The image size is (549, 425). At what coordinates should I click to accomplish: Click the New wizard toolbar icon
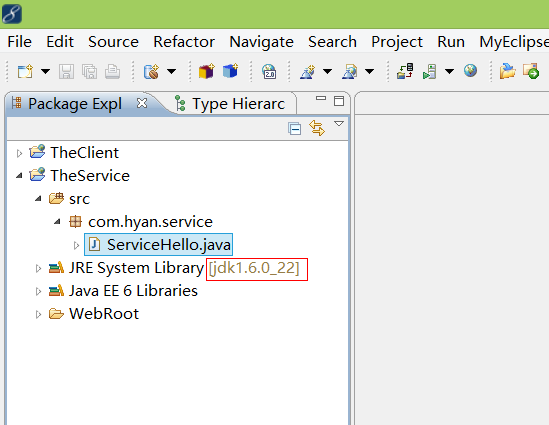click(25, 71)
